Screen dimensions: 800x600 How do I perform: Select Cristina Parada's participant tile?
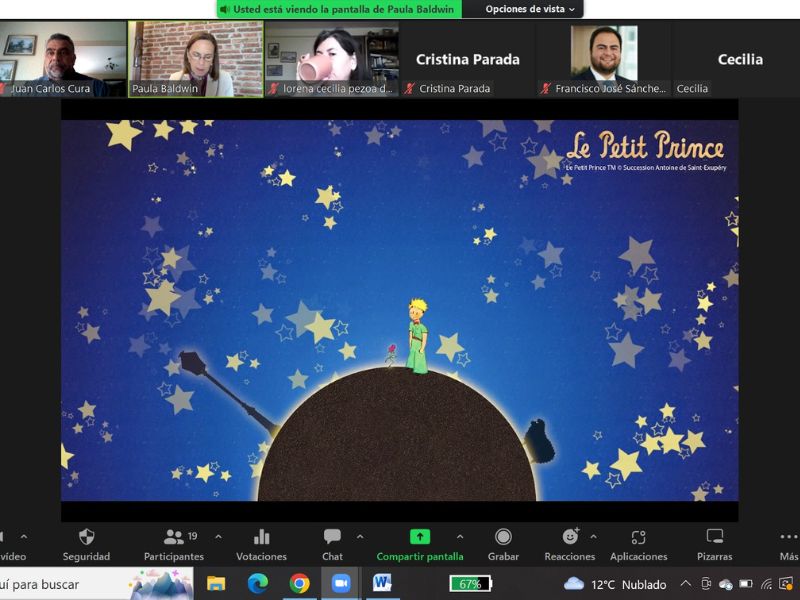point(467,59)
